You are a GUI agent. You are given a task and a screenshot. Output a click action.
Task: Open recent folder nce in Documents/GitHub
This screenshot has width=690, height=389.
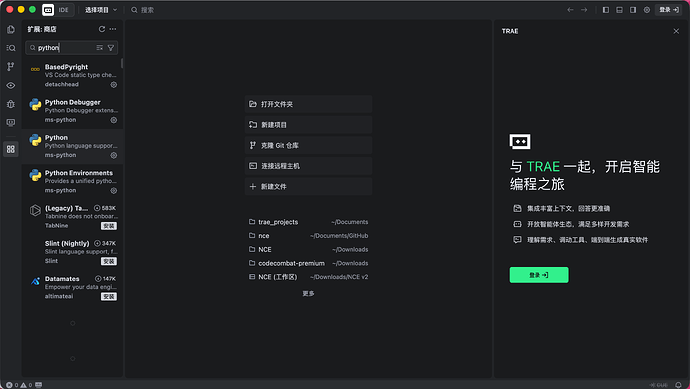[308, 236]
